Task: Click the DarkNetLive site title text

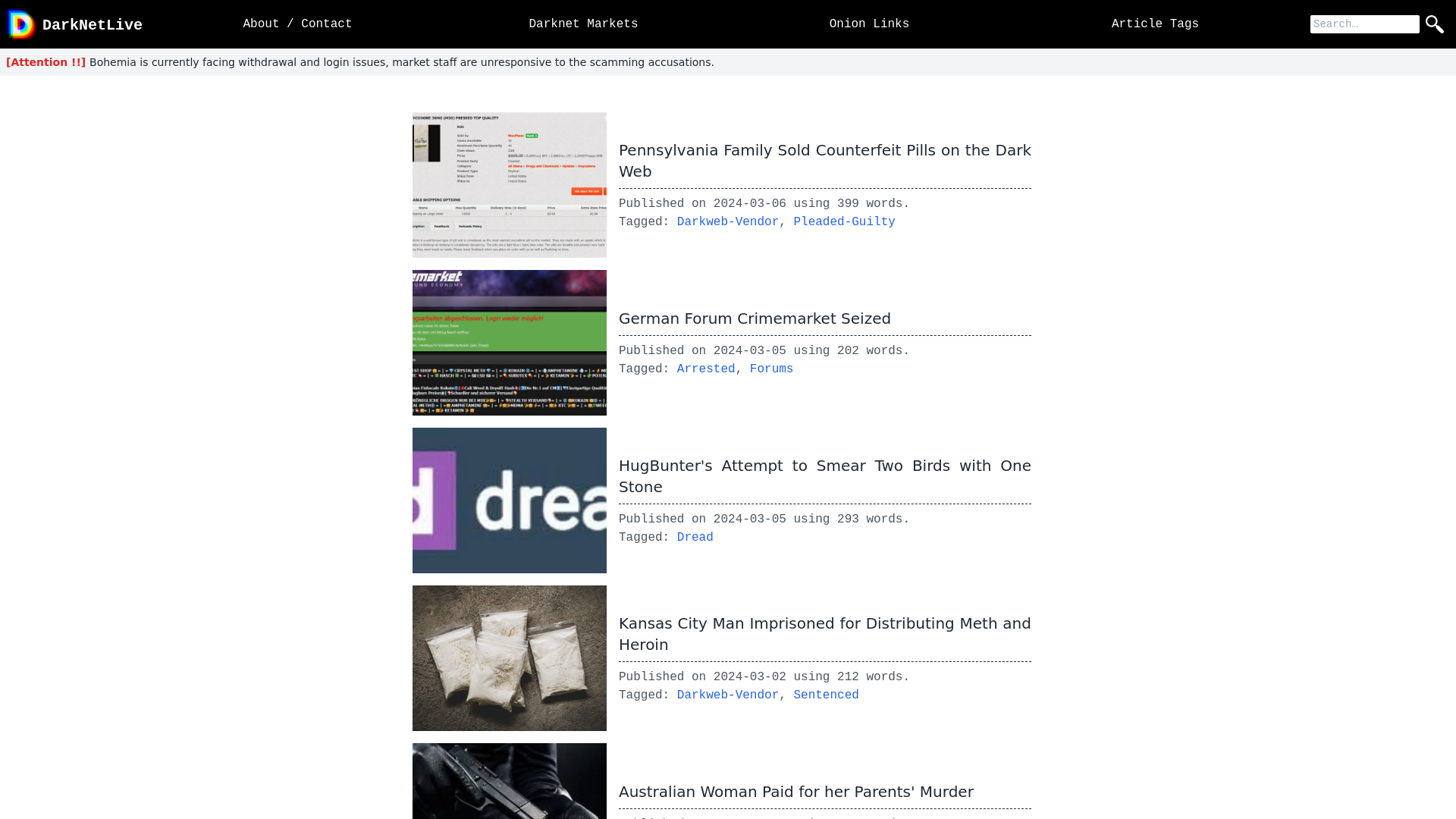Action: tap(93, 25)
